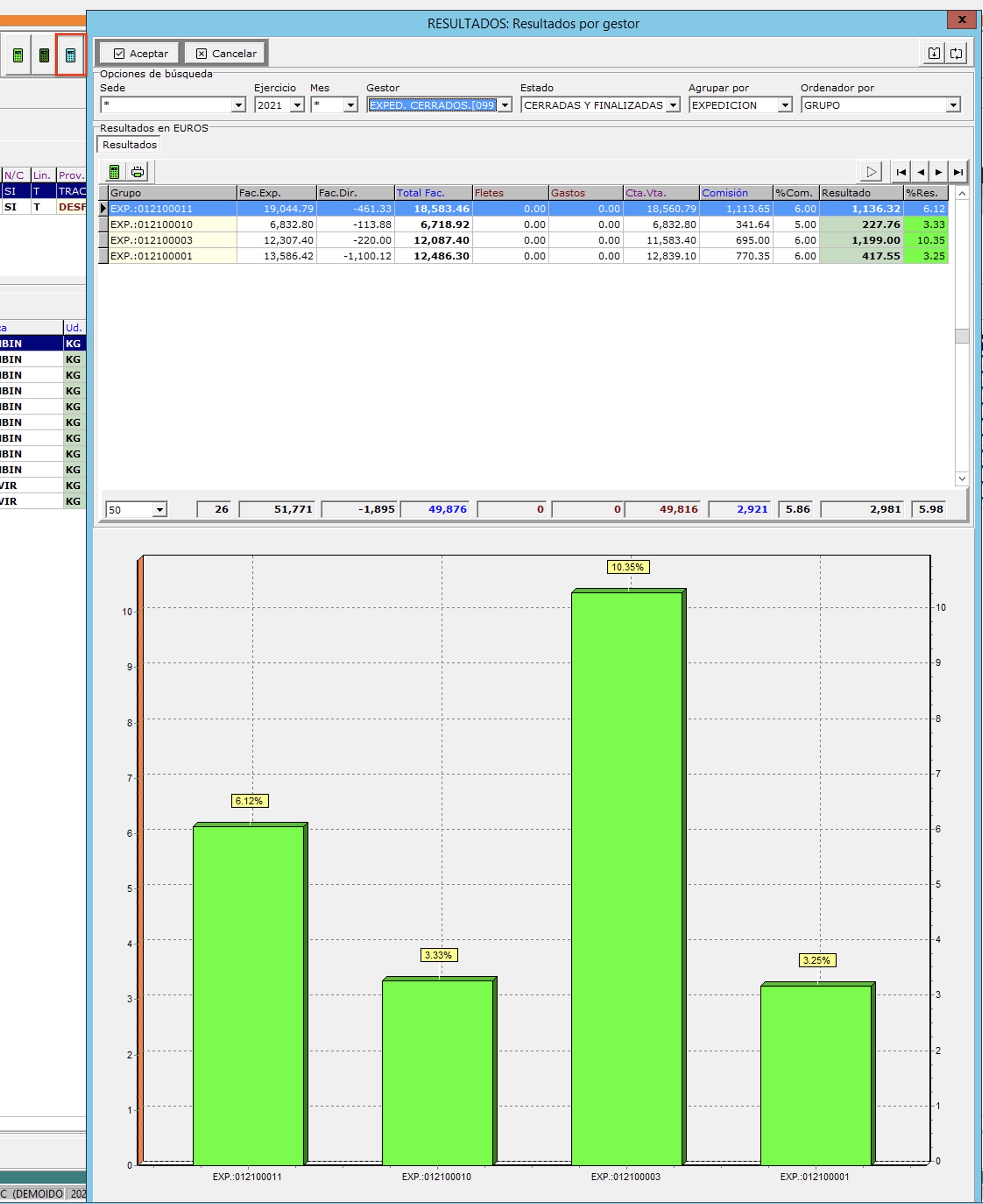Viewport: 983px width, 1204px height.
Task: Click the dark green calculator icon in the left toolbar
Action: [x=44, y=55]
